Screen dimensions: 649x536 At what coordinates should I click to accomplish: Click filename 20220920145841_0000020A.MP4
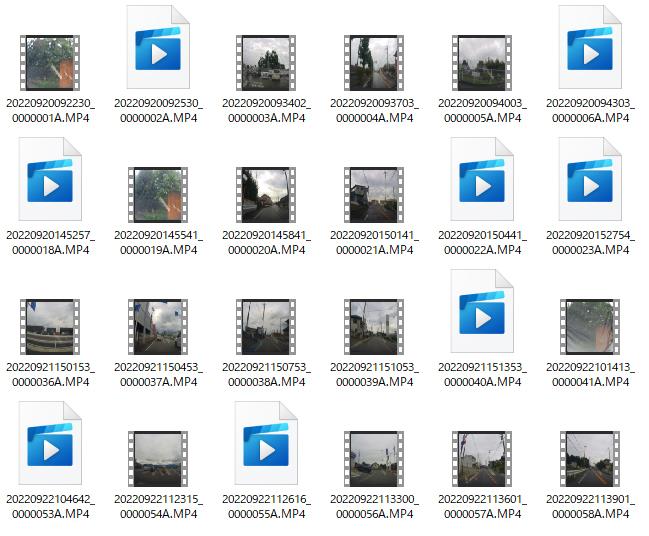click(x=267, y=243)
